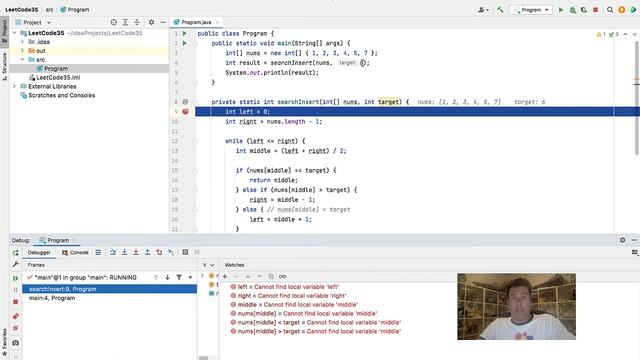
Task: Switch to the Debugger tab
Action: click(39, 253)
